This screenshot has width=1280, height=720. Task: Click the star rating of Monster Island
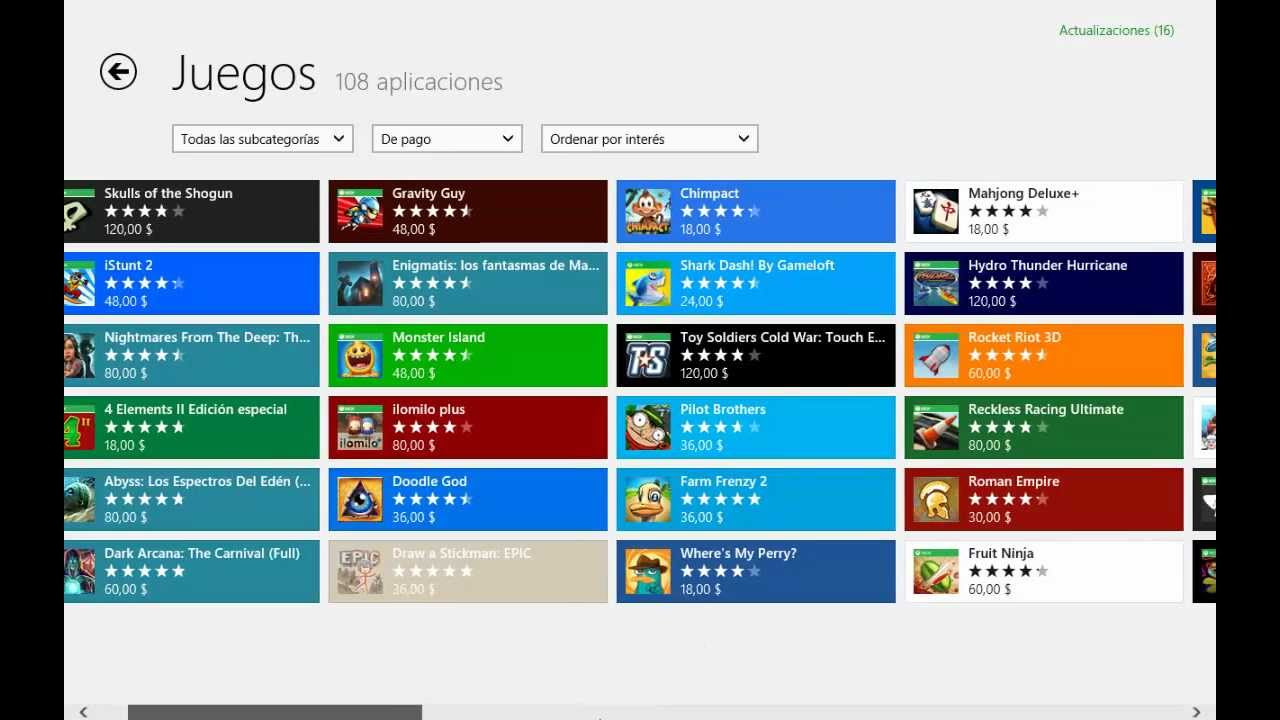click(x=432, y=355)
